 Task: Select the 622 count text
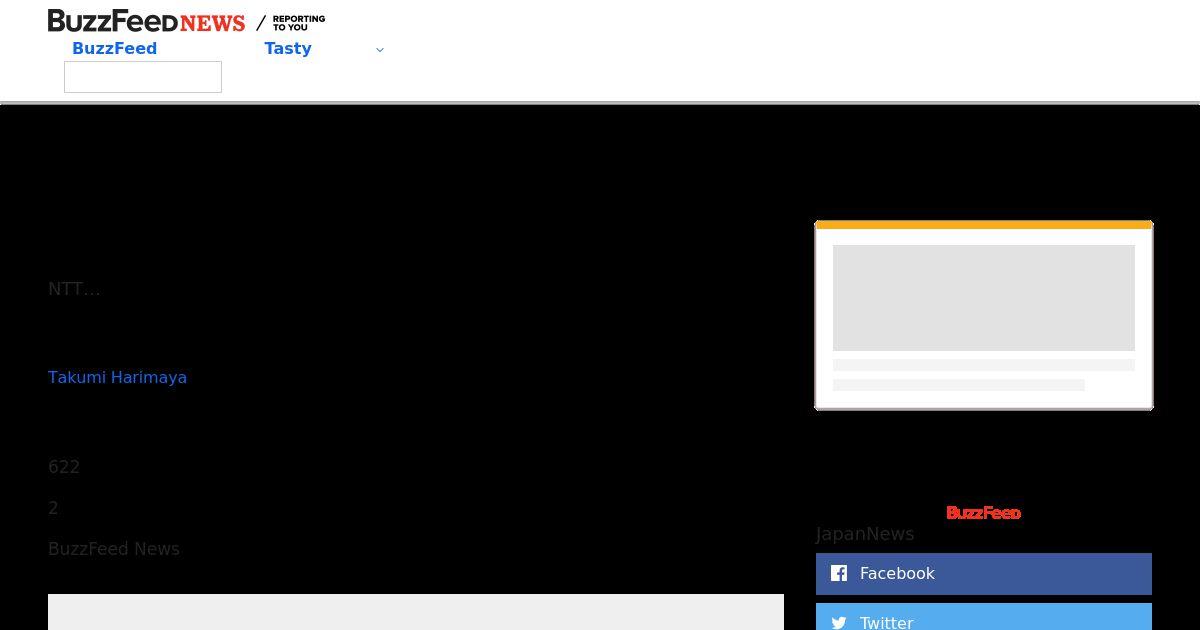coord(64,467)
